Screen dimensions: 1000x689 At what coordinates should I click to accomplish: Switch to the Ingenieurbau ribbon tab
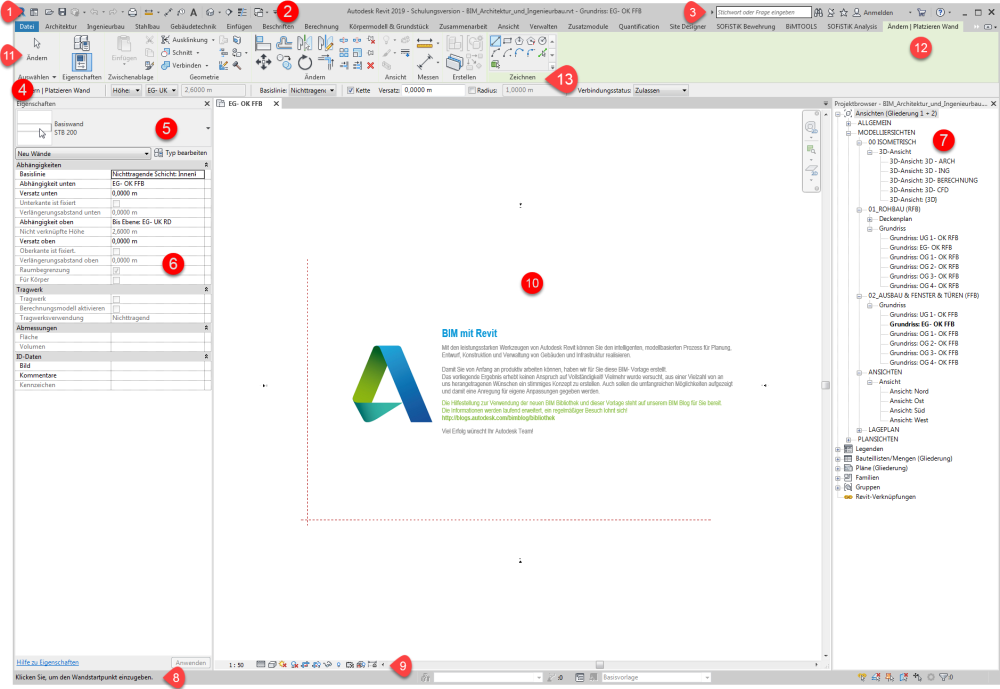point(106,26)
